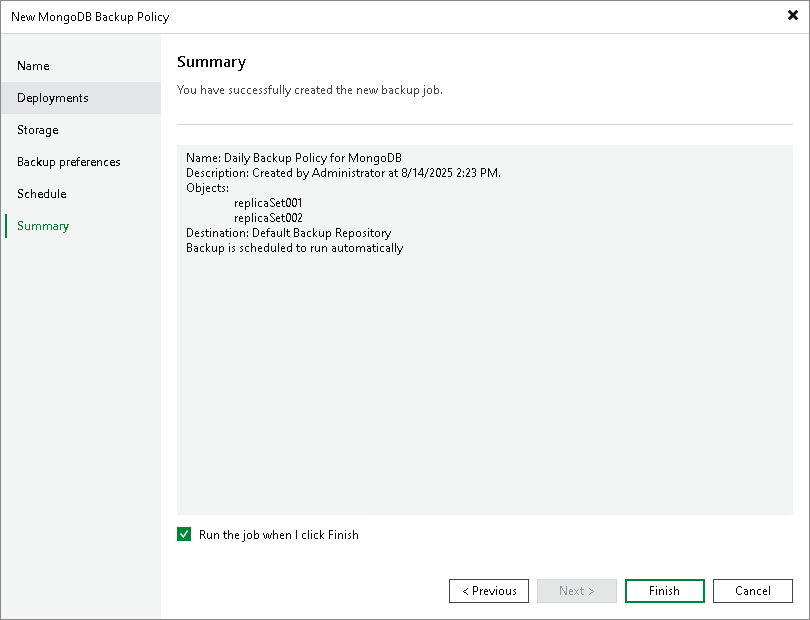The width and height of the screenshot is (810, 620).
Task: Click the Objects: label in summary
Action: click(207, 188)
